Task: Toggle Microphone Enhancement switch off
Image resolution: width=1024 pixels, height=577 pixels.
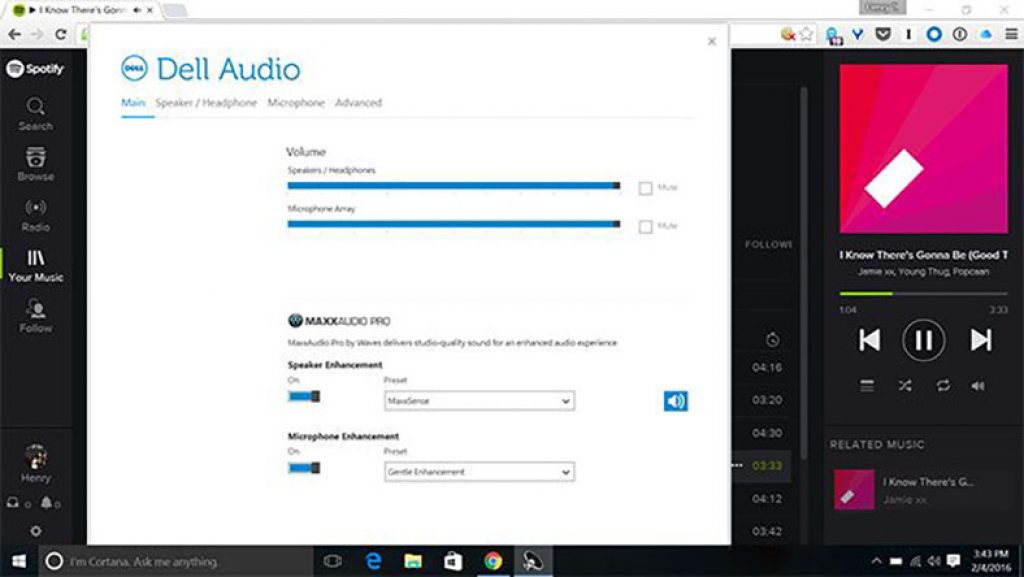Action: [304, 467]
